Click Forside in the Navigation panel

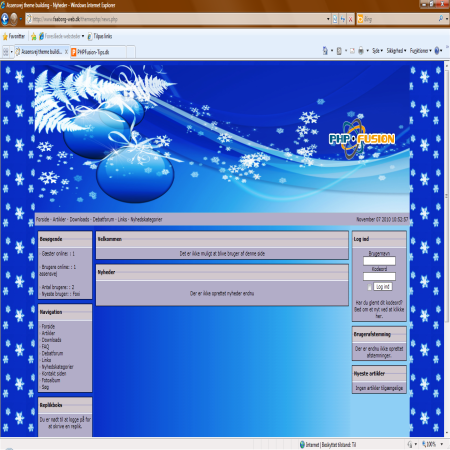[x=48, y=326]
